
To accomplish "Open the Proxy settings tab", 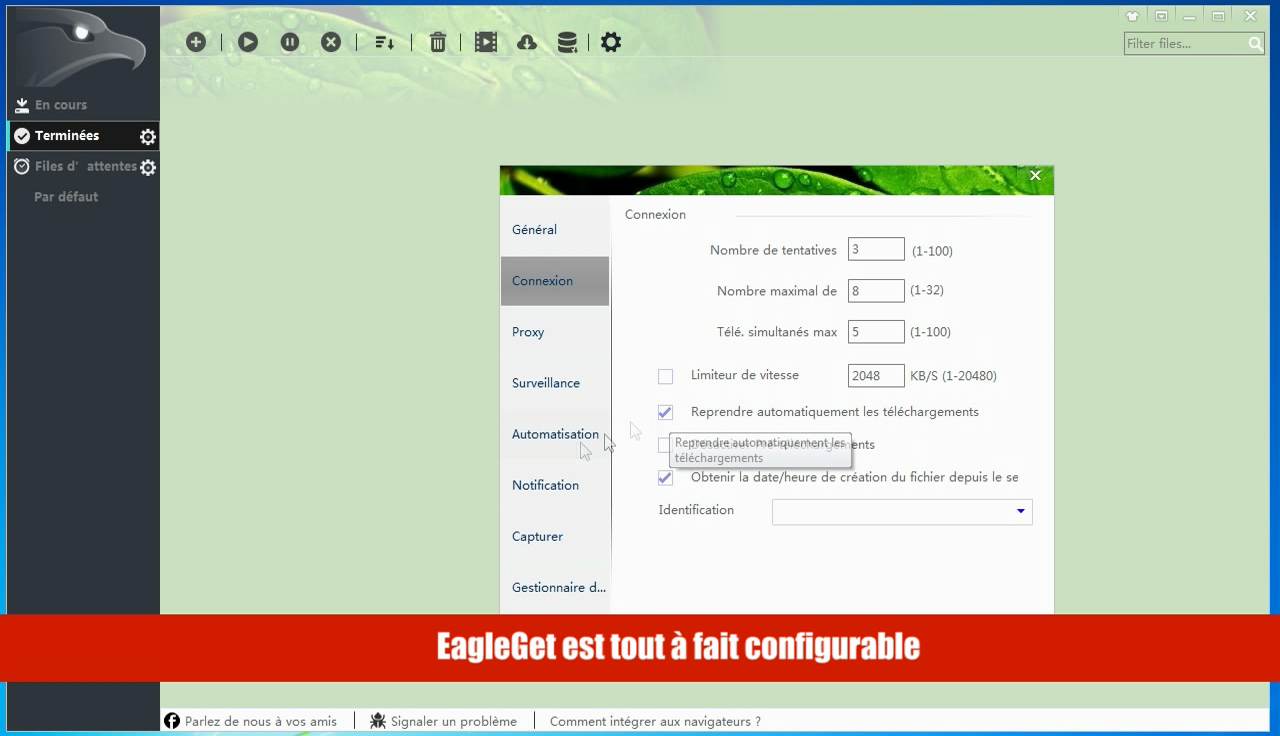I will point(555,332).
